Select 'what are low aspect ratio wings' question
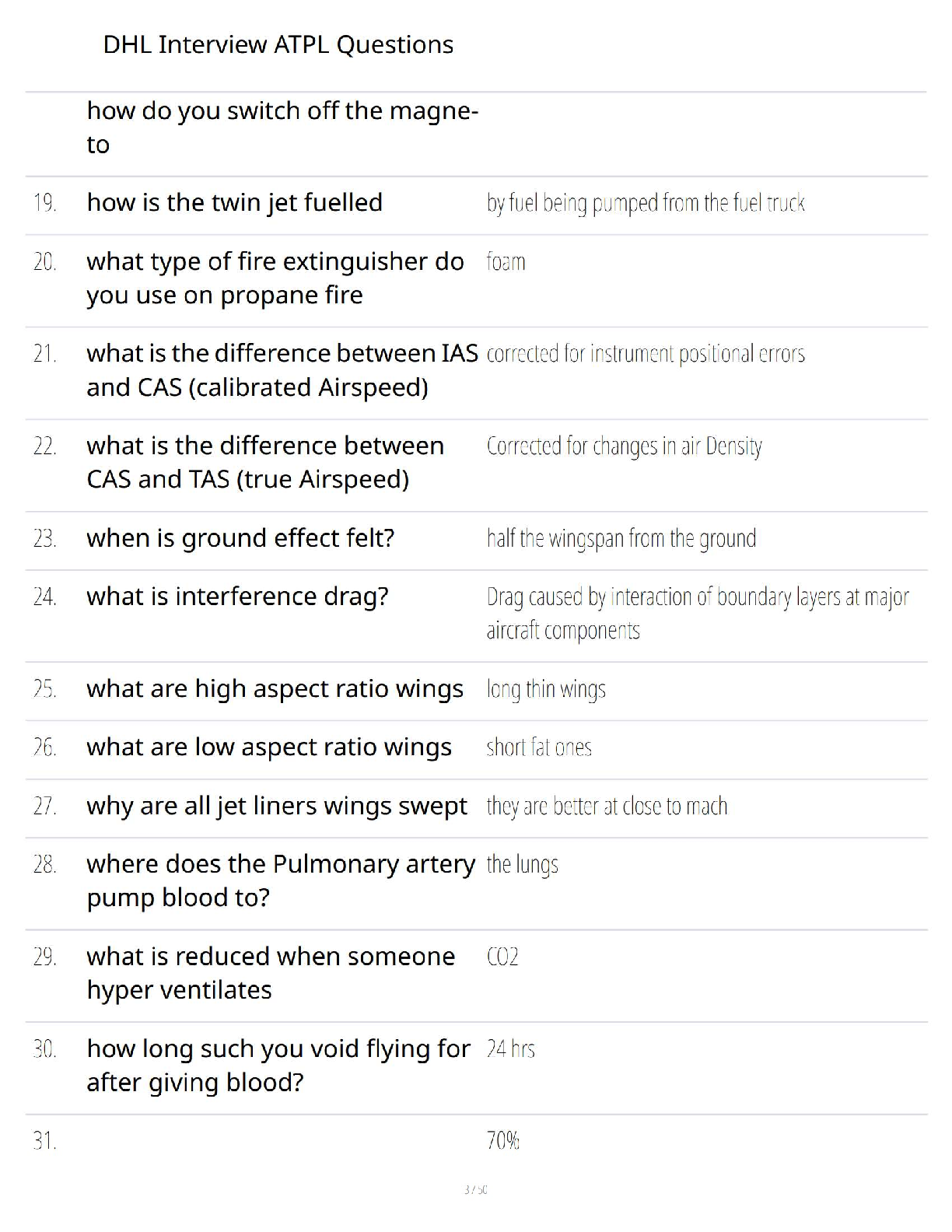 coord(269,747)
